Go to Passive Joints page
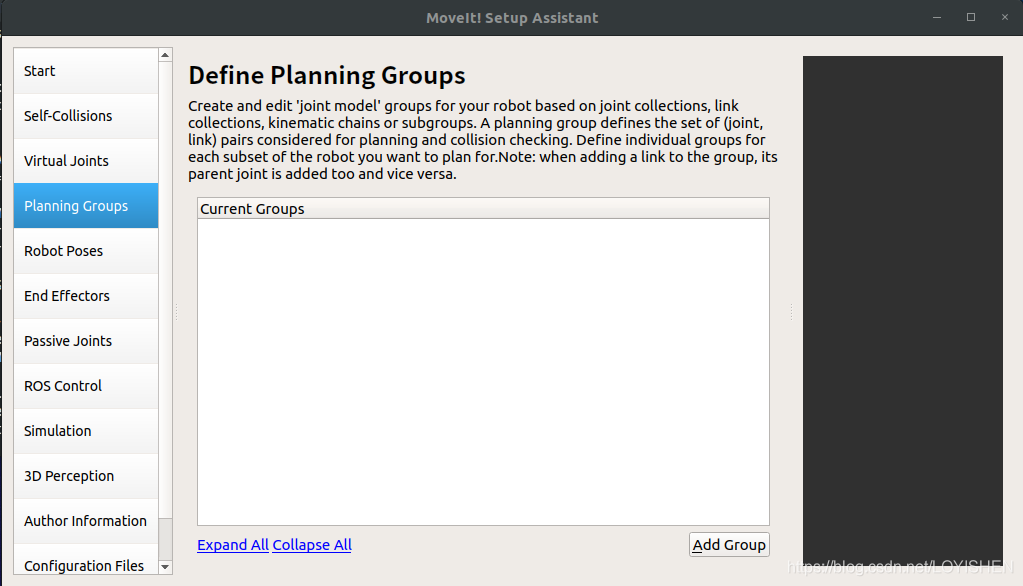Viewport: 1023px width, 586px height. (85, 341)
